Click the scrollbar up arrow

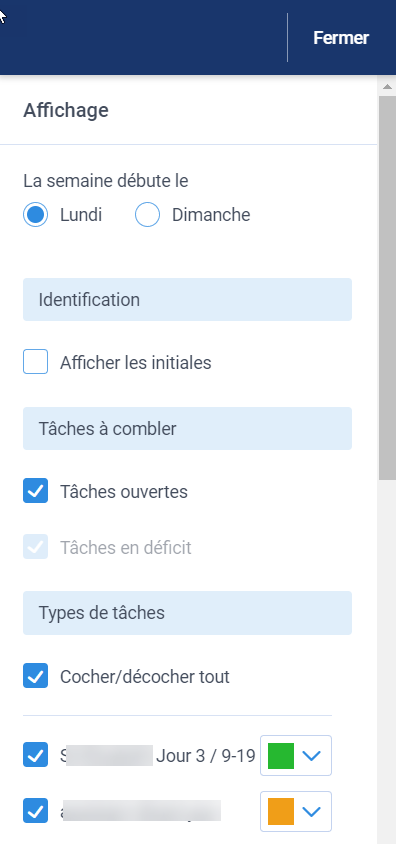click(x=387, y=87)
